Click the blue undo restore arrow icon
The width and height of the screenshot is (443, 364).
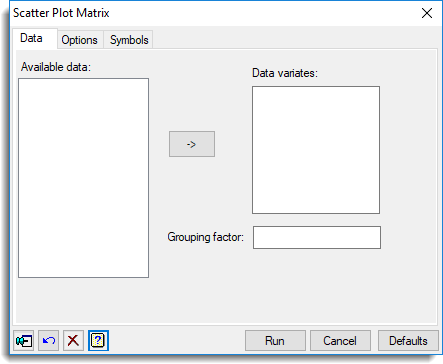(49, 341)
